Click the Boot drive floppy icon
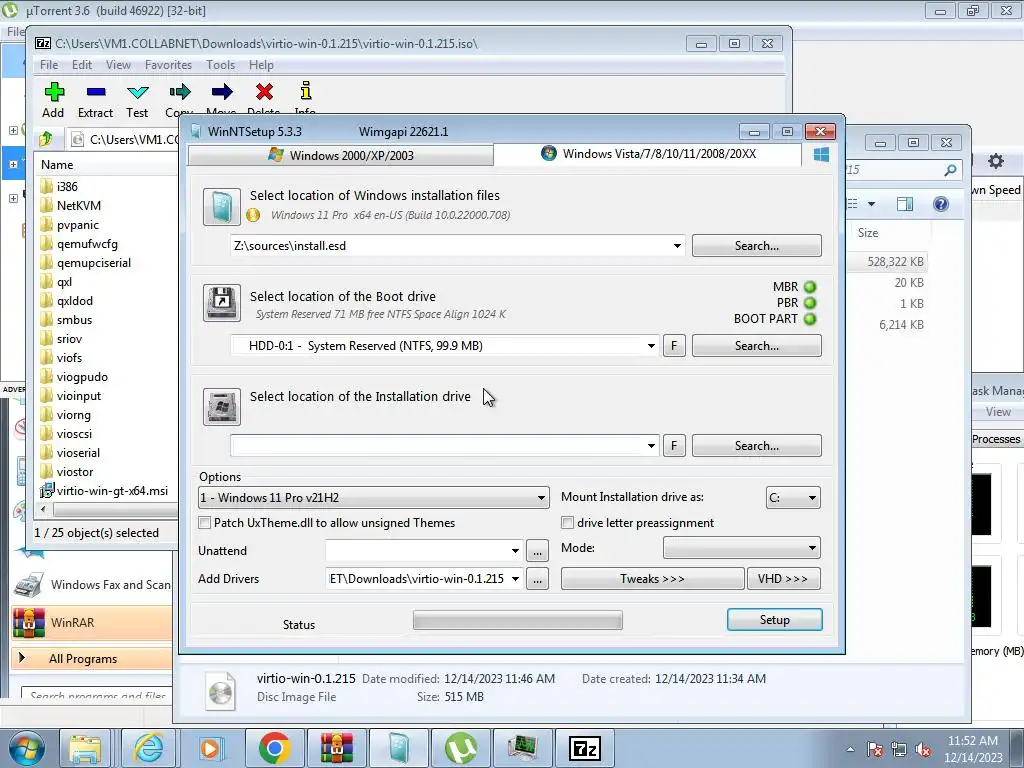 pyautogui.click(x=221, y=302)
